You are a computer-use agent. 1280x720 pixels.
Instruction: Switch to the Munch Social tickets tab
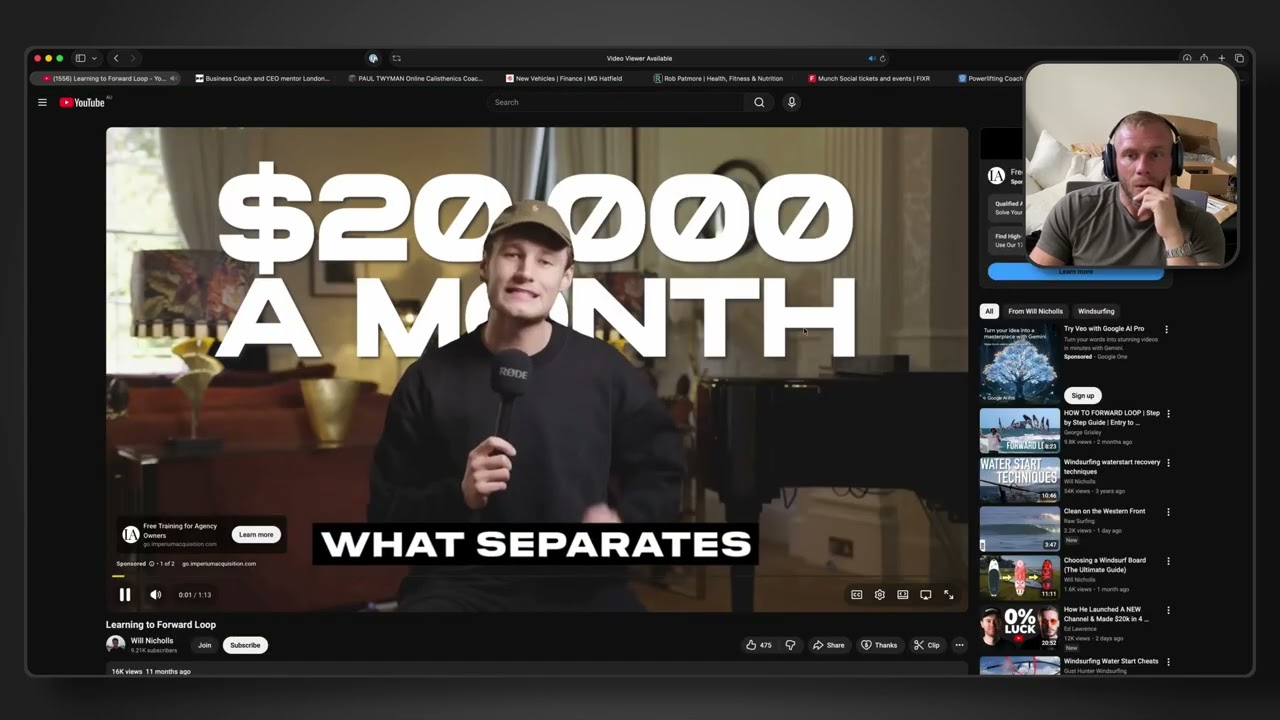[868, 78]
